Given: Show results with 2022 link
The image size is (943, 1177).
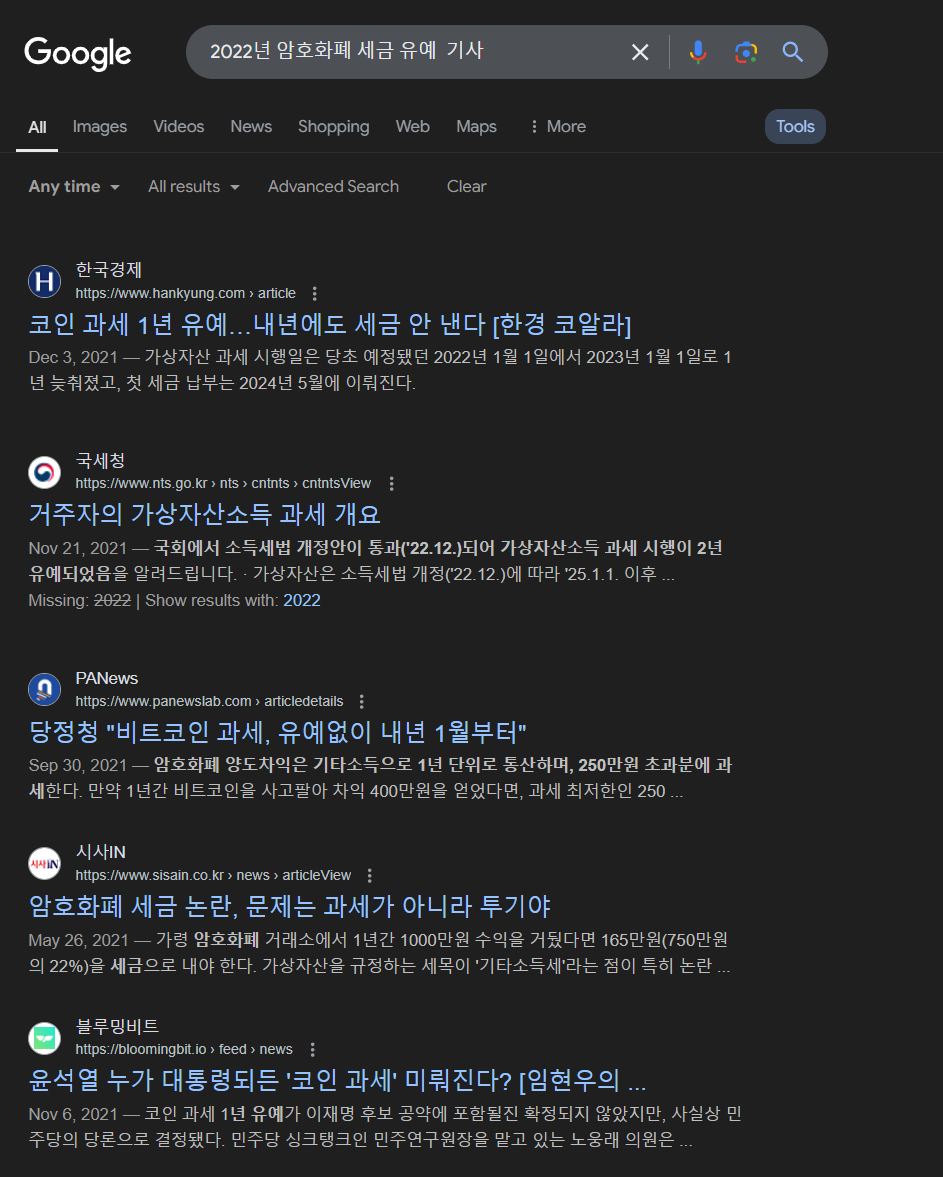Looking at the screenshot, I should coord(301,601).
